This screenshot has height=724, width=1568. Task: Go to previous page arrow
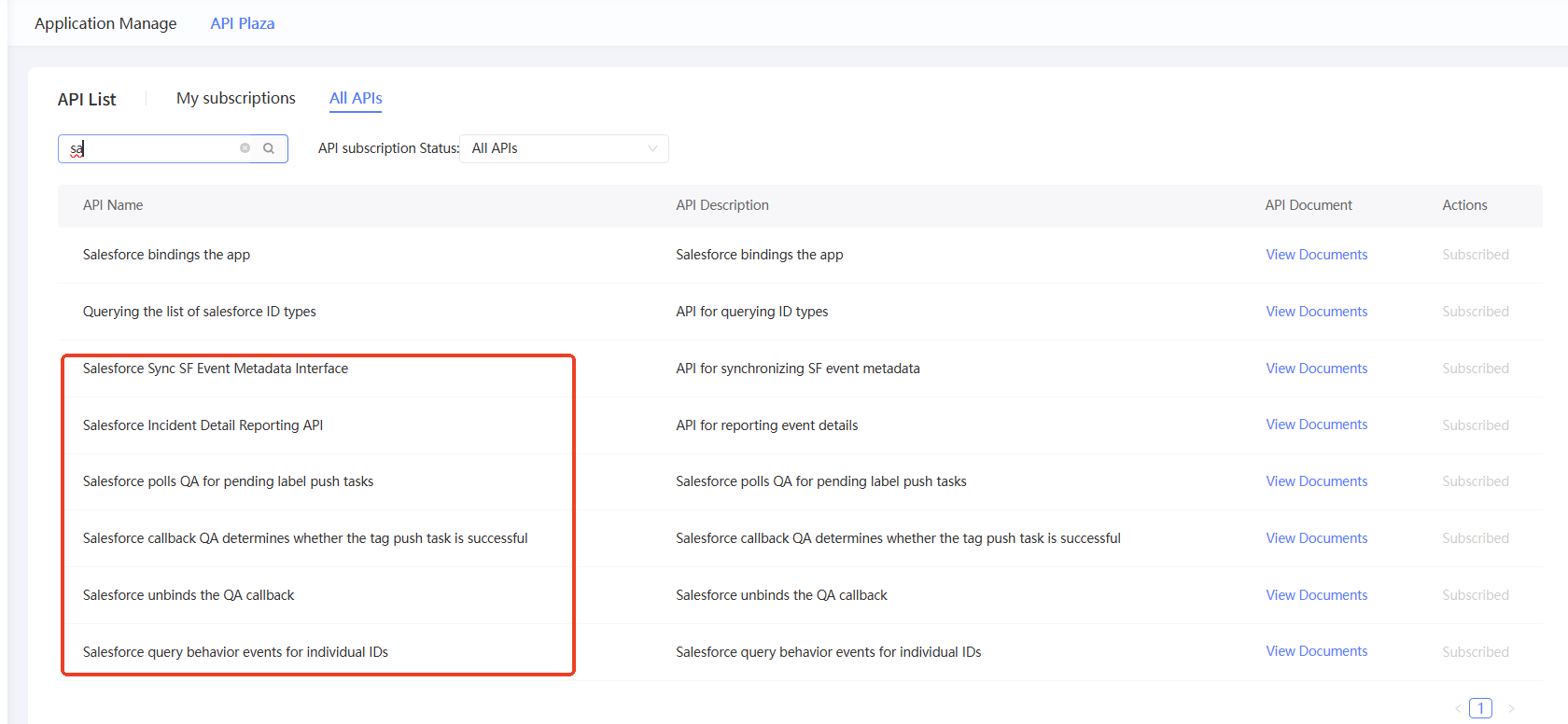1457,708
